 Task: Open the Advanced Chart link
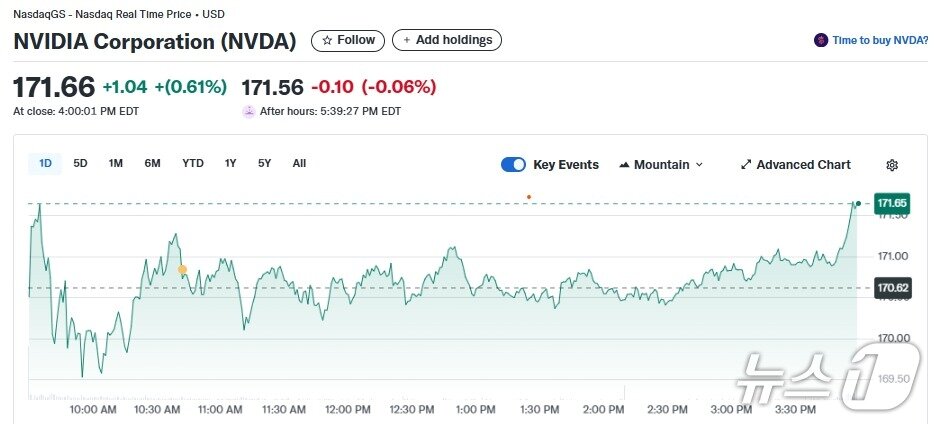803,165
